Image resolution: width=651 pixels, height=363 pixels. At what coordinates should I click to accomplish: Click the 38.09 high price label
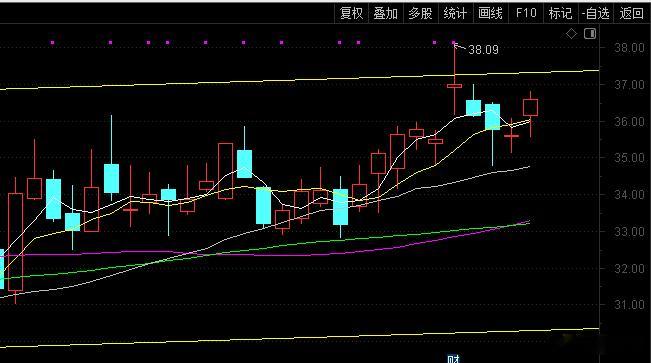click(483, 50)
